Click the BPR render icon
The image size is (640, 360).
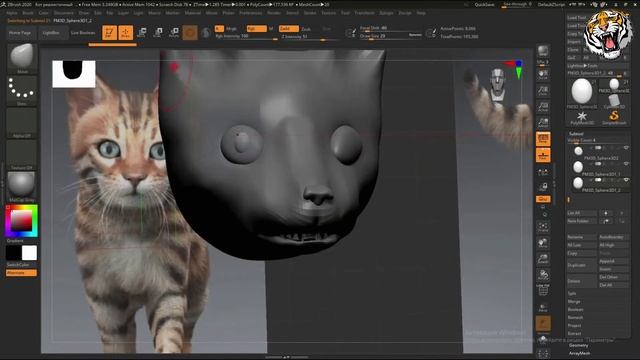[x=543, y=51]
